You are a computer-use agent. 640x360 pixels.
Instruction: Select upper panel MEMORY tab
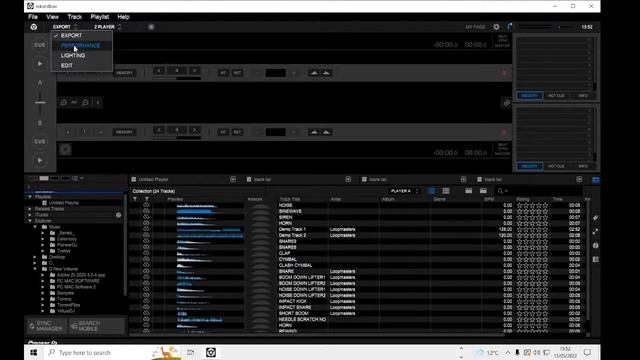click(x=529, y=96)
